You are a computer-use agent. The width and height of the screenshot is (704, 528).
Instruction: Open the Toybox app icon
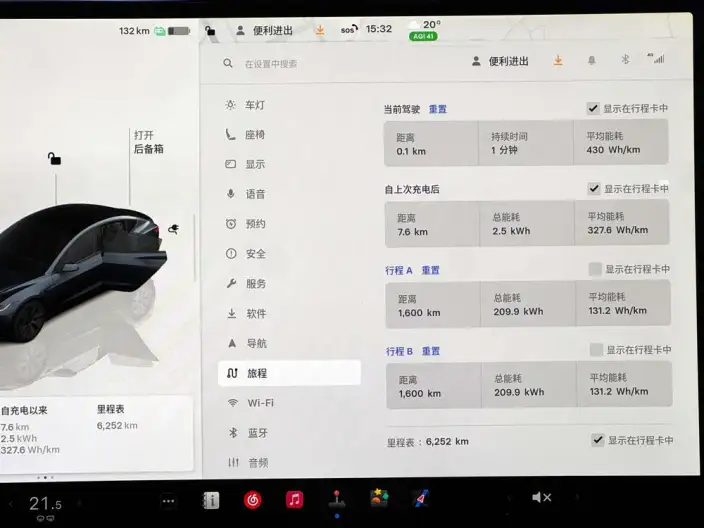pos(379,498)
